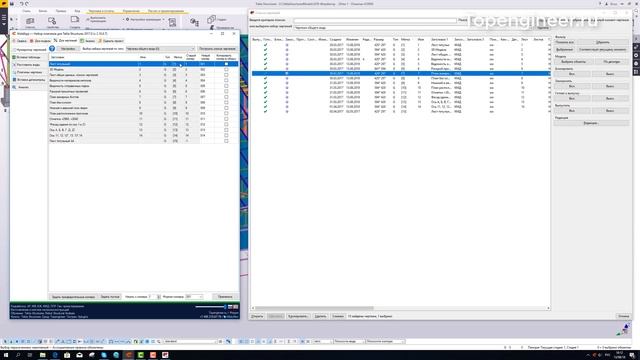Viewport: 640px width, 360px height.
Task: Toggle checkbox in 'Лист титульный А4' row
Action: tap(226, 141)
